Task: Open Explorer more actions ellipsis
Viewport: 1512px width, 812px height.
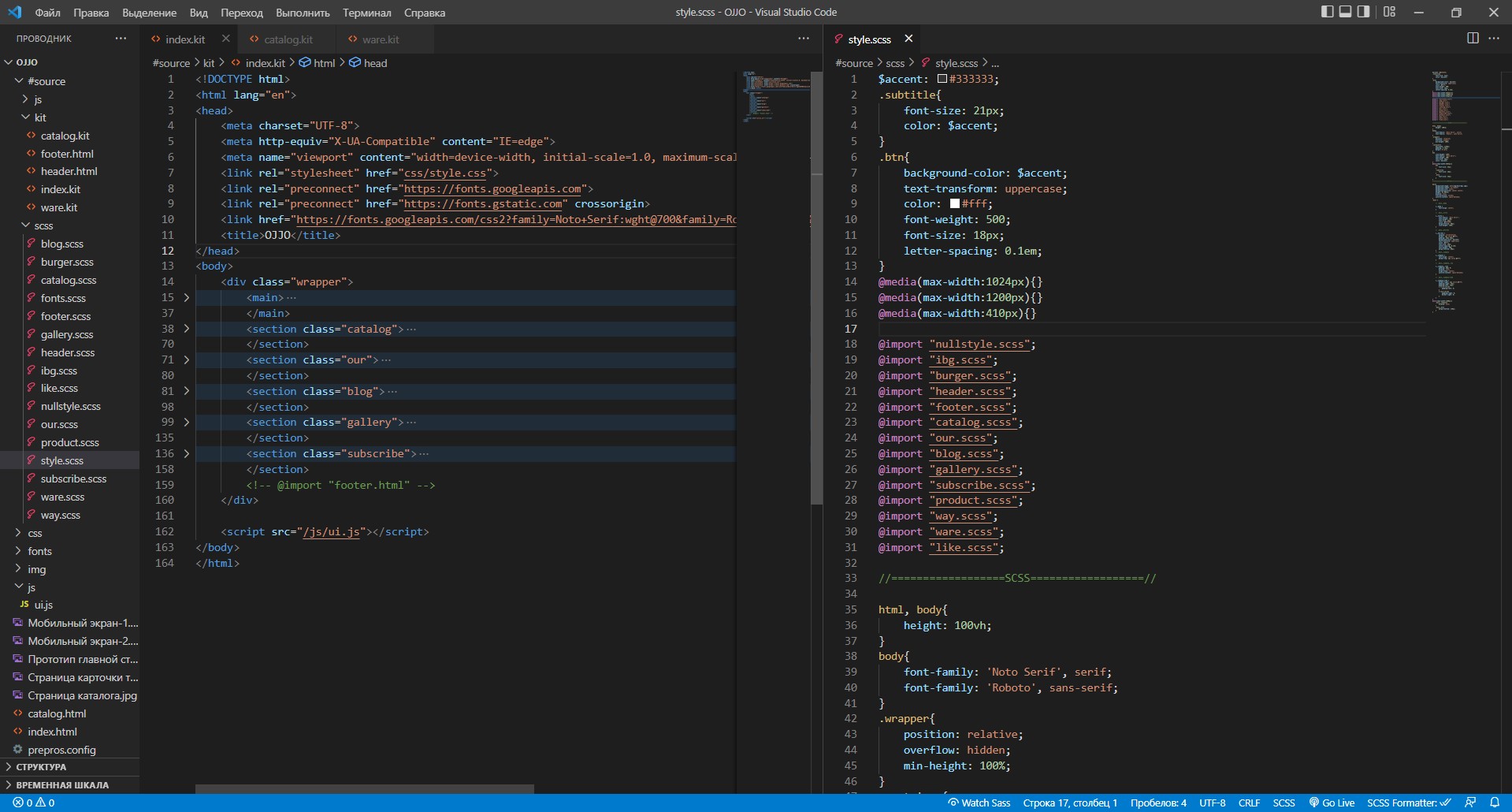Action: point(121,38)
